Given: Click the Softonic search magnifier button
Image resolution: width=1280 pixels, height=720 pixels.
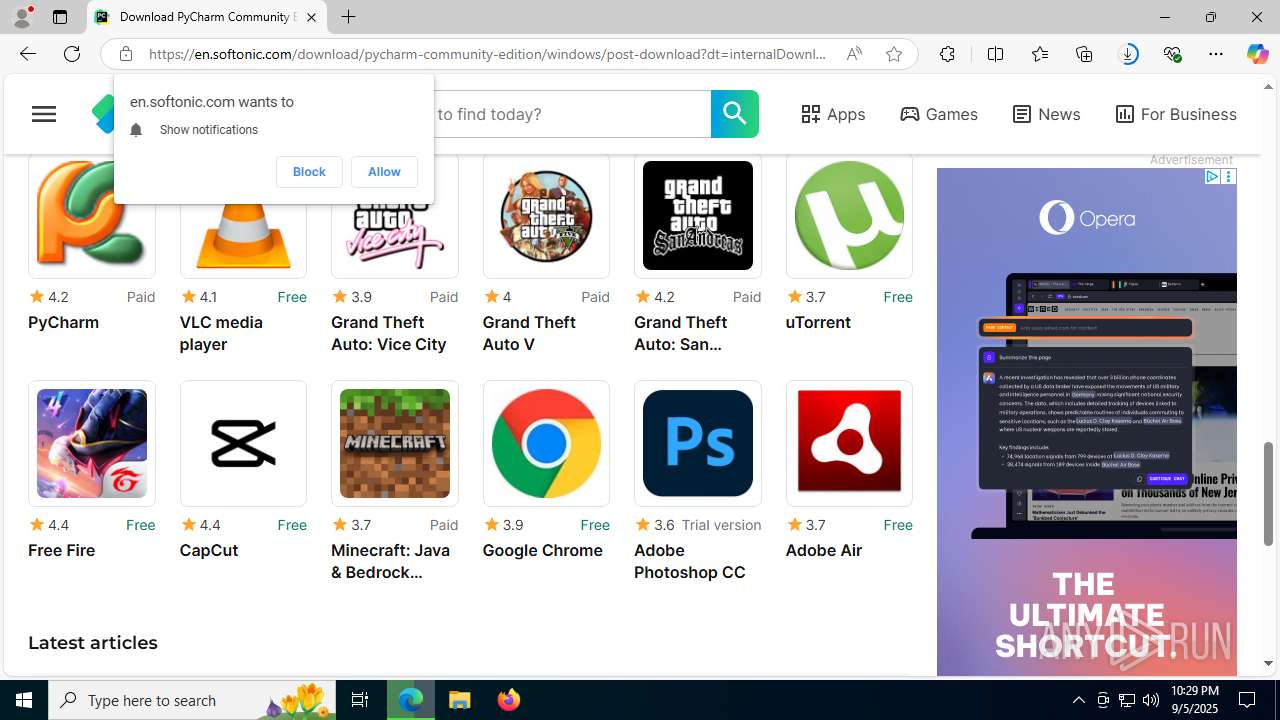Looking at the screenshot, I should coord(734,114).
